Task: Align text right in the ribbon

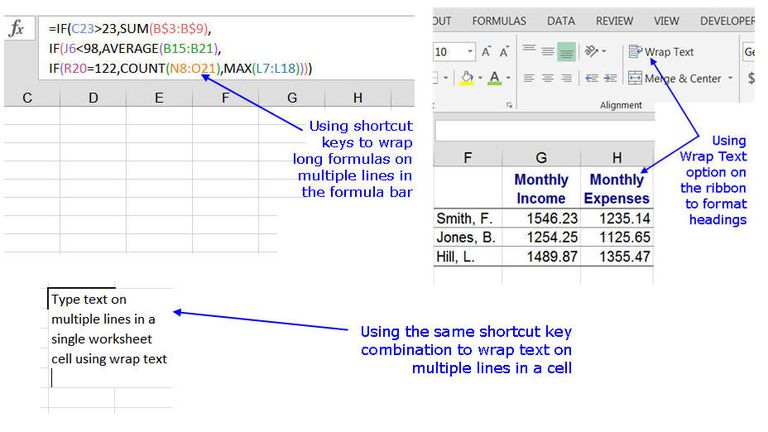Action: (x=566, y=78)
